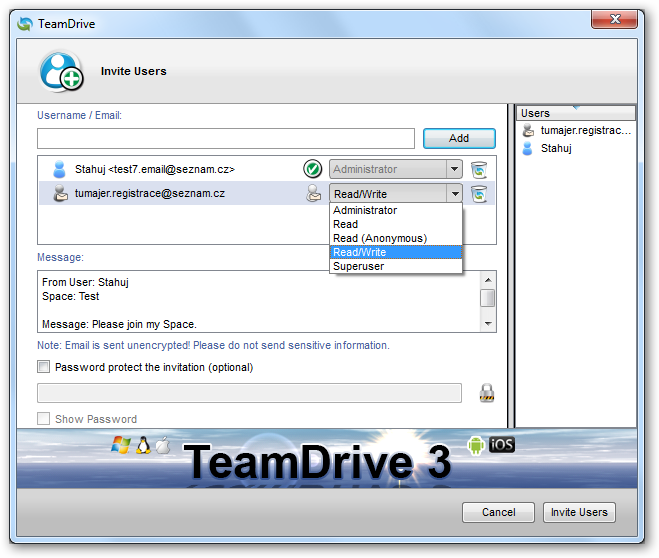
Task: Remove tumajer.registrace using the trash icon
Action: tap(479, 194)
